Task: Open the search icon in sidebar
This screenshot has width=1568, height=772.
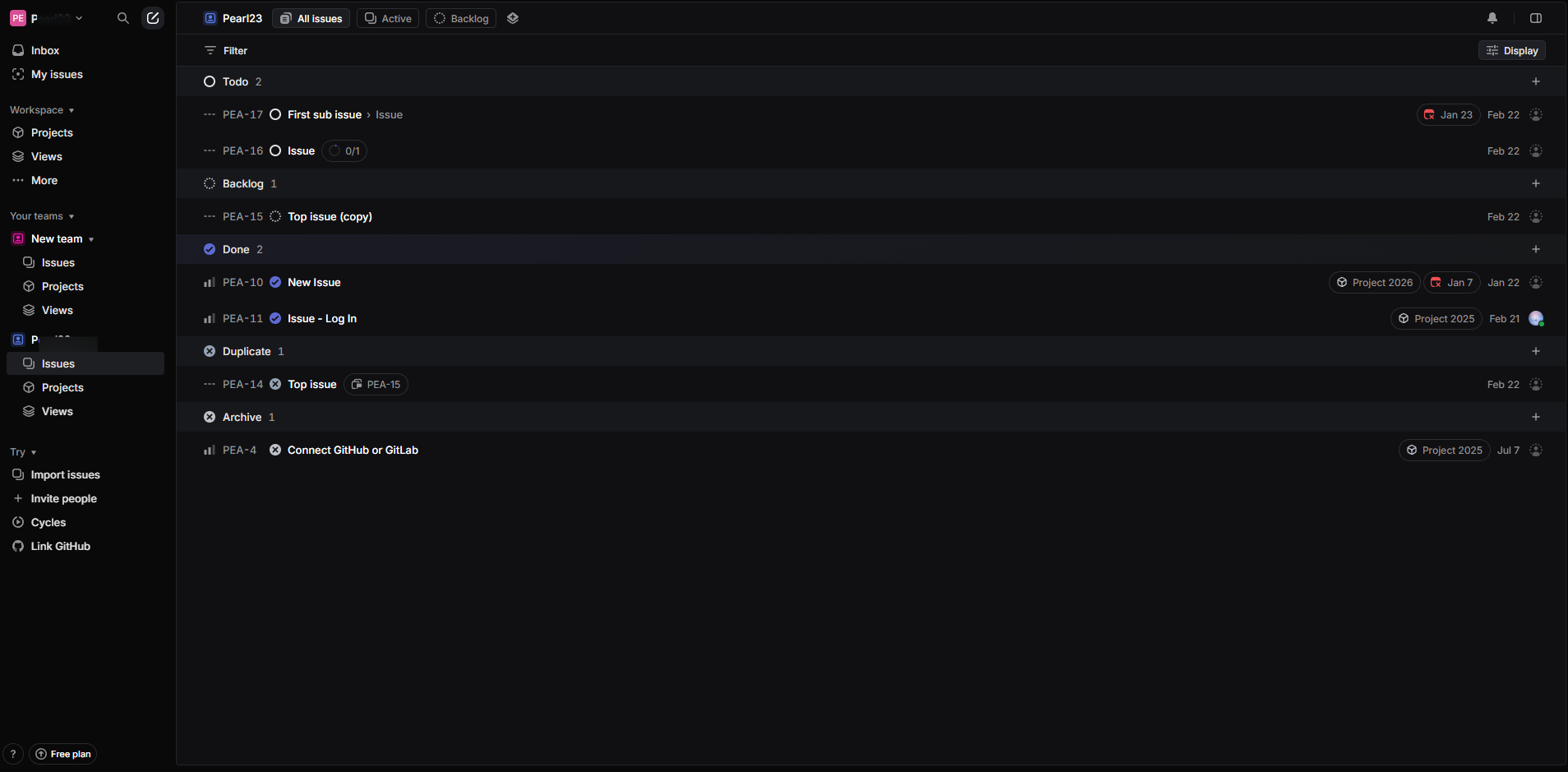Action: 123,18
